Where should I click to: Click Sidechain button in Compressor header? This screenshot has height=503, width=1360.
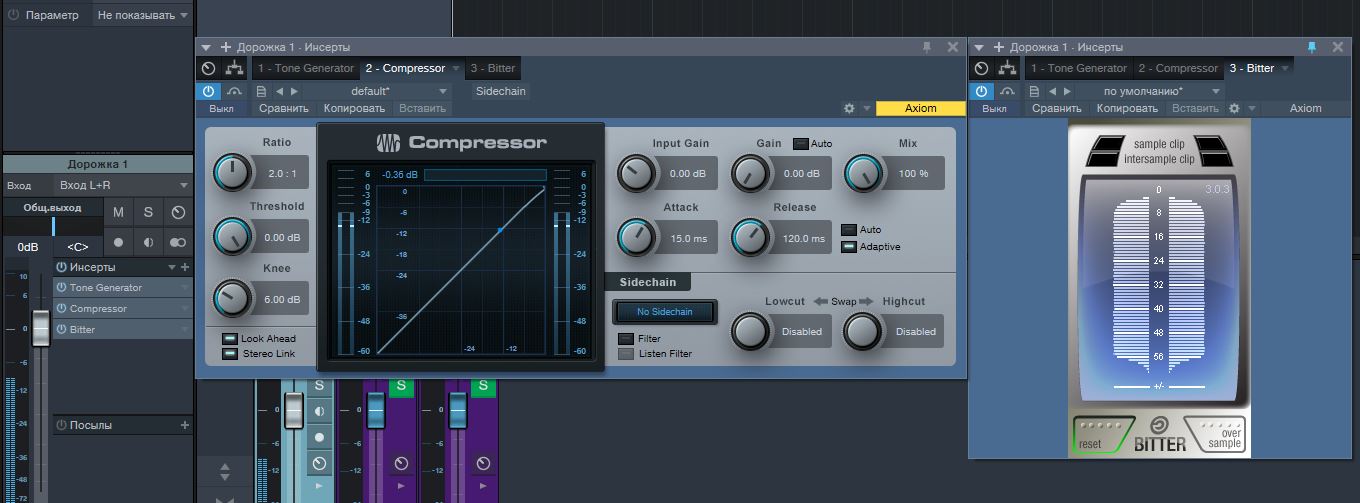click(x=500, y=91)
